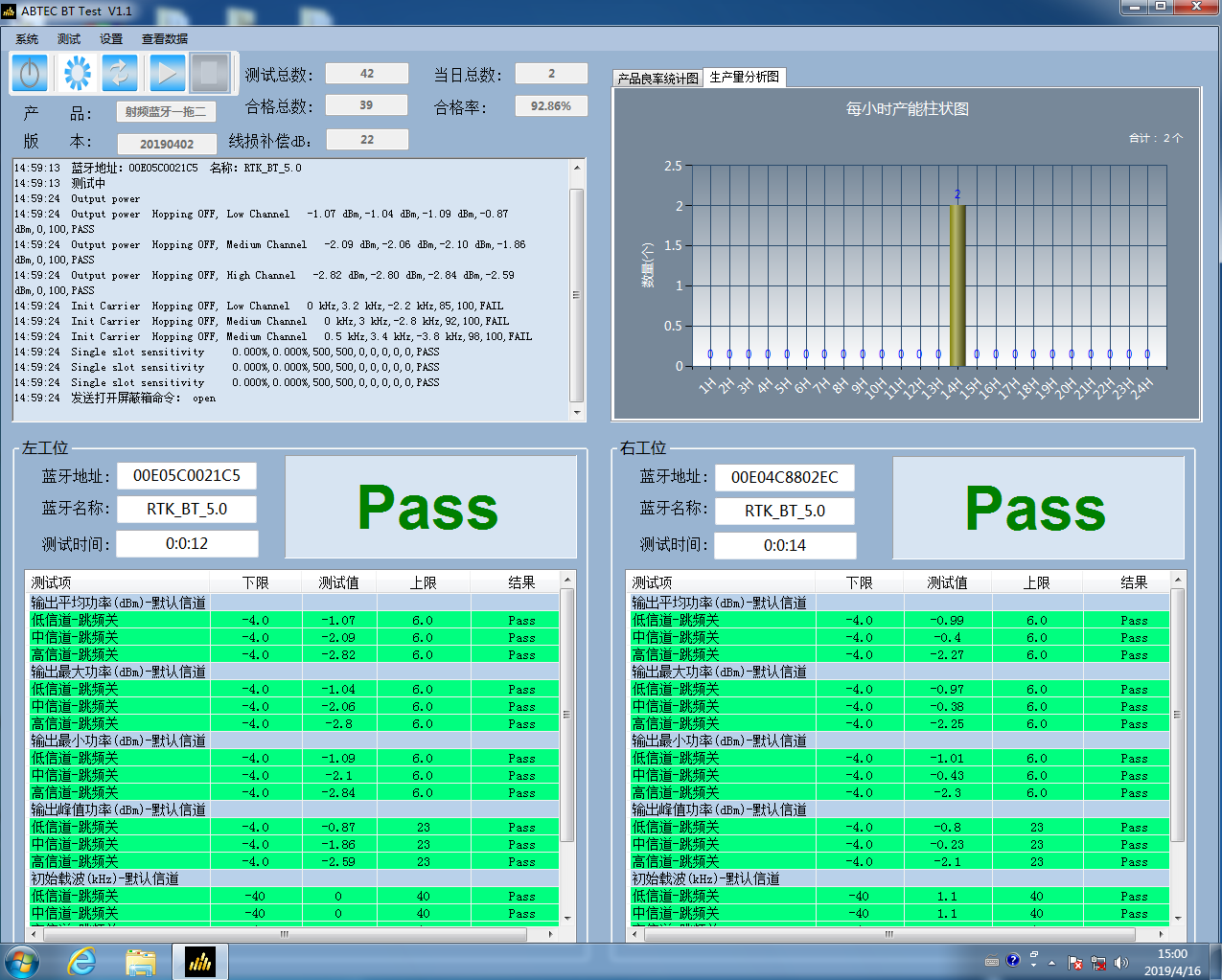Click the keyboard tray icon
The width and height of the screenshot is (1222, 980).
click(992, 962)
